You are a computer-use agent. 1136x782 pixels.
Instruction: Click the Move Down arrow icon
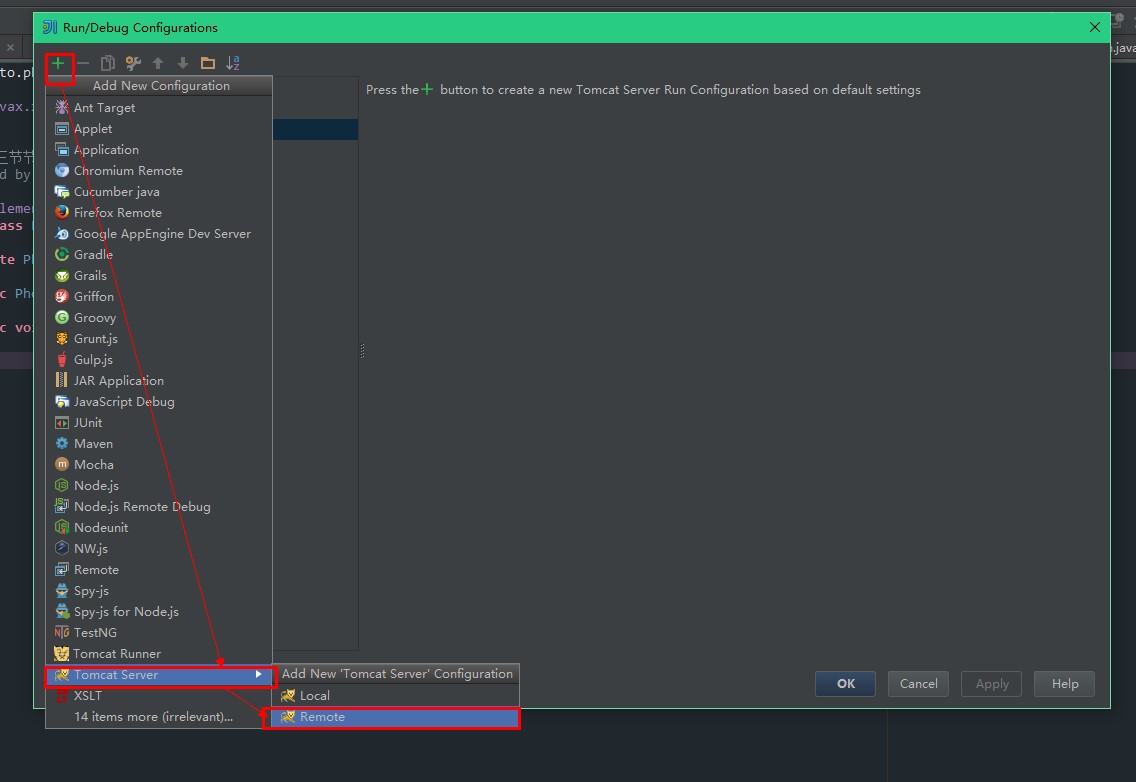pyautogui.click(x=183, y=63)
